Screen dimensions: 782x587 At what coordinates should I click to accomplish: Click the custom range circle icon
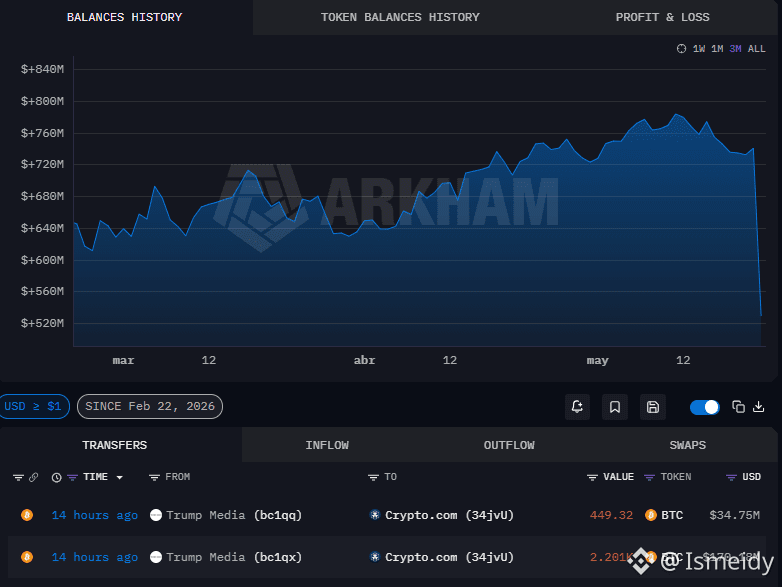tap(681, 49)
